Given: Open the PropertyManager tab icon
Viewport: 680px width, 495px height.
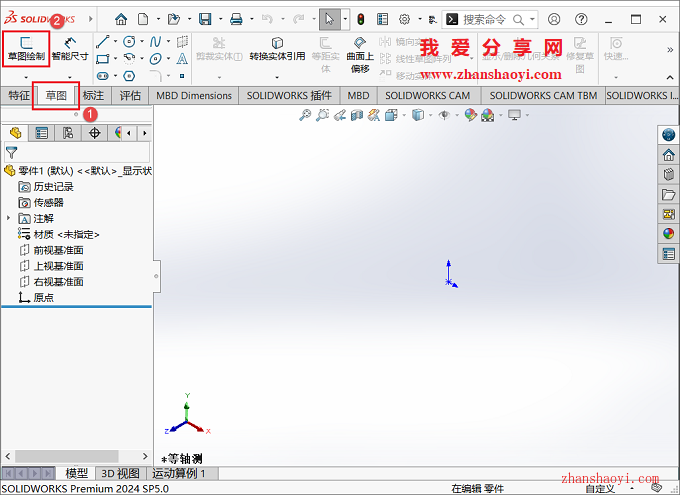Looking at the screenshot, I should [41, 133].
